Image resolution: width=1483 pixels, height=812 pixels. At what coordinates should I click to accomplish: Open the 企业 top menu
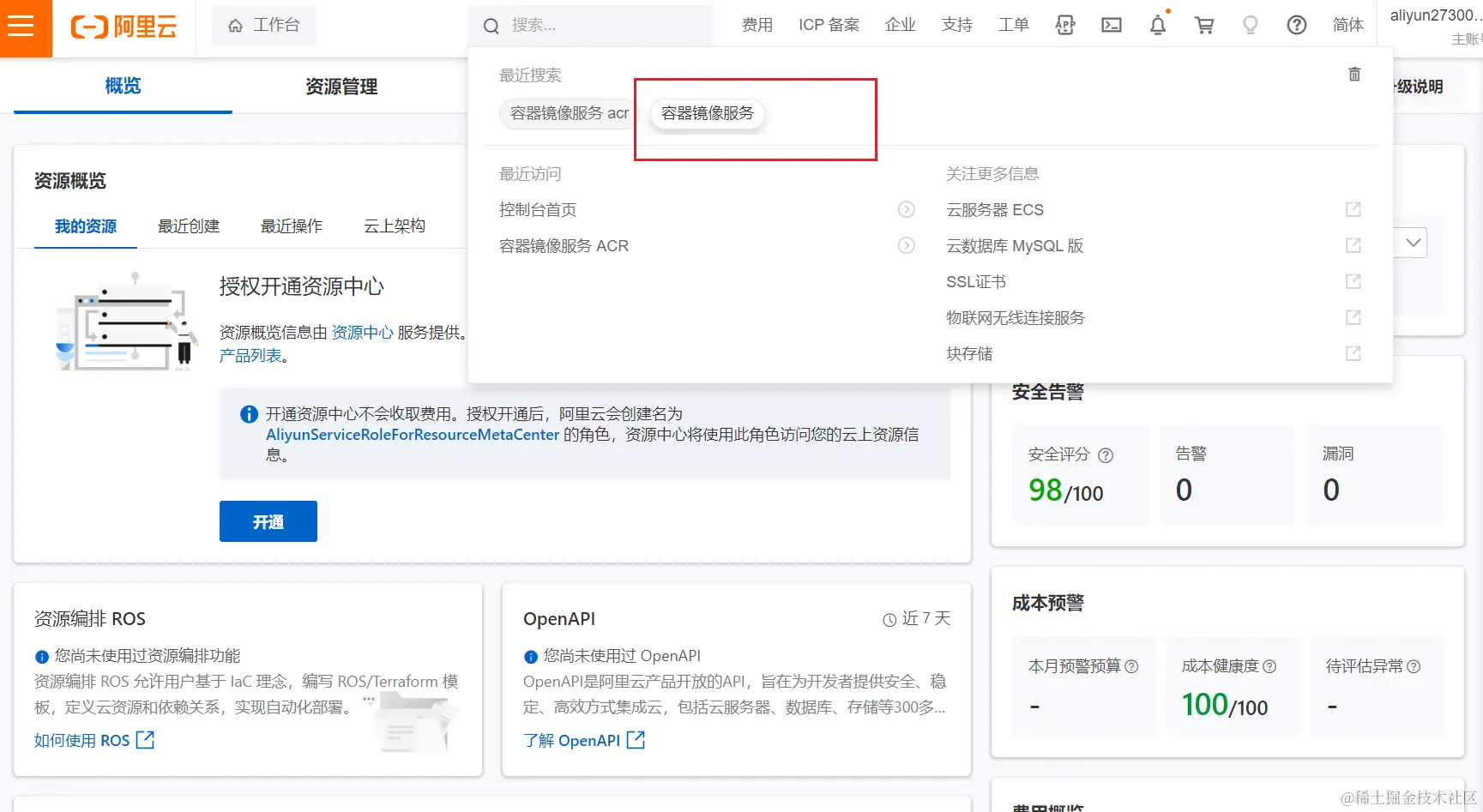click(x=901, y=26)
